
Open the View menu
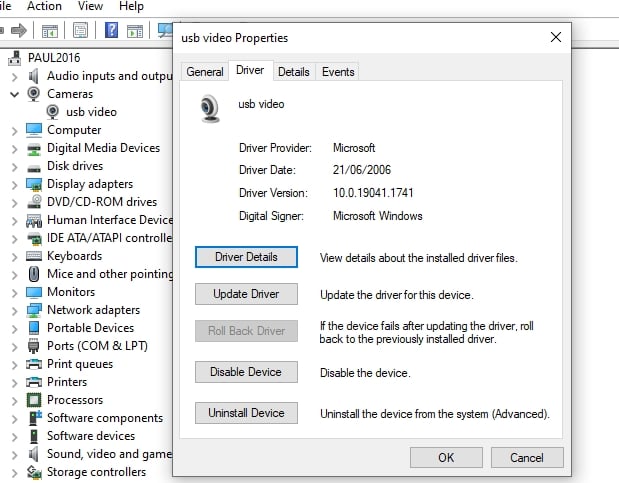click(x=90, y=6)
